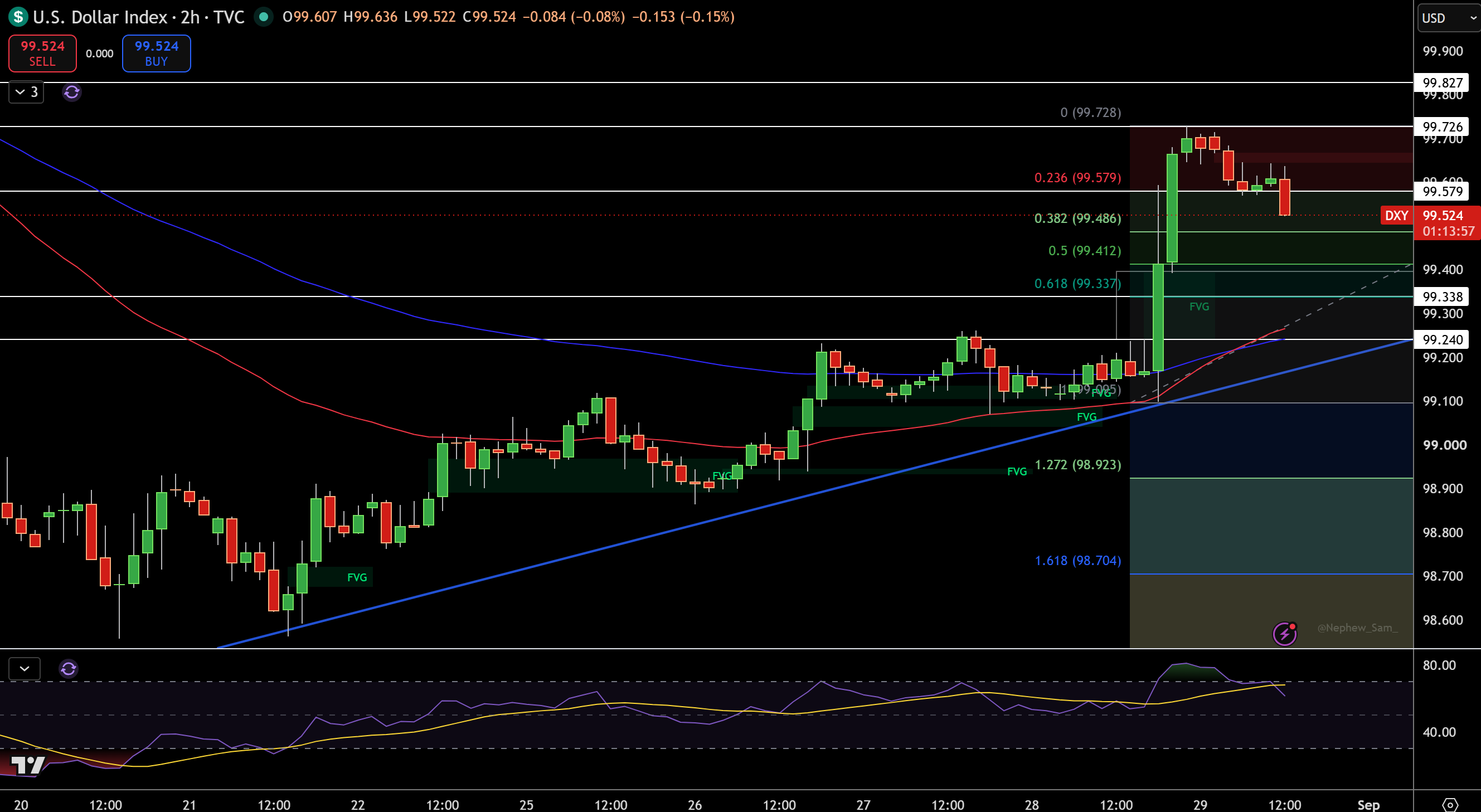Expand the RSI pane legend chevron

pyautogui.click(x=25, y=669)
